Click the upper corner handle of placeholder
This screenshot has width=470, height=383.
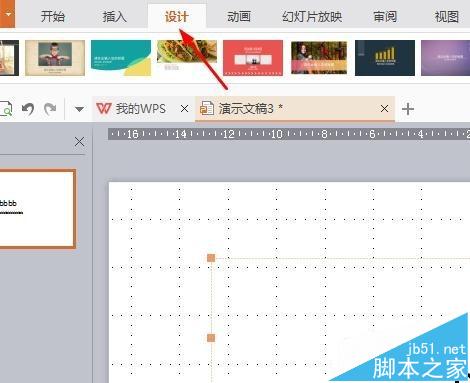211,258
